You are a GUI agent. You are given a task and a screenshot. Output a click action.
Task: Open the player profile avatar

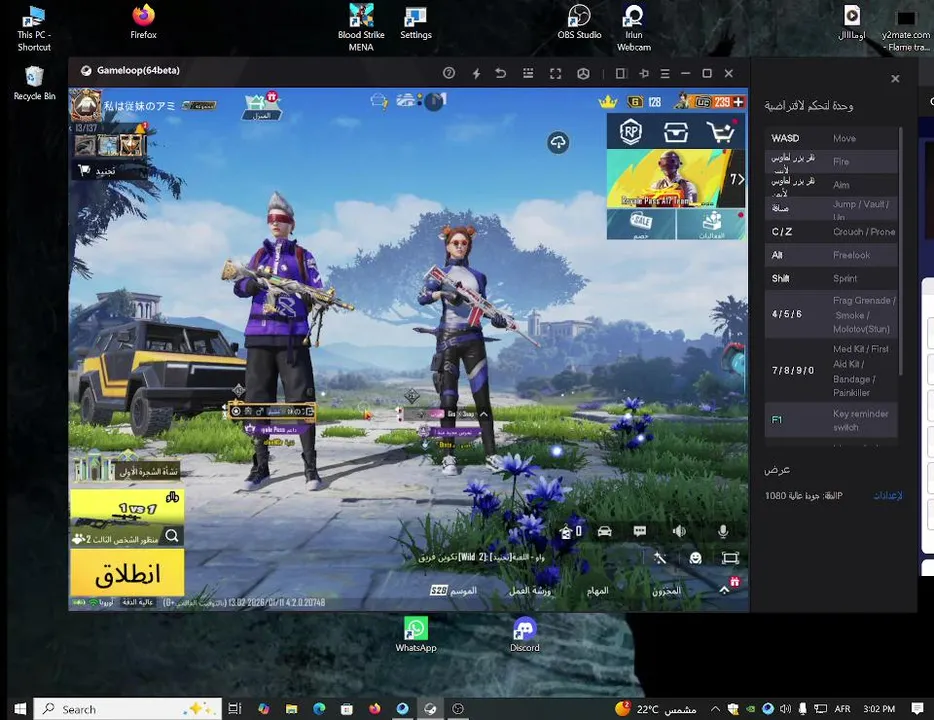tap(86, 105)
